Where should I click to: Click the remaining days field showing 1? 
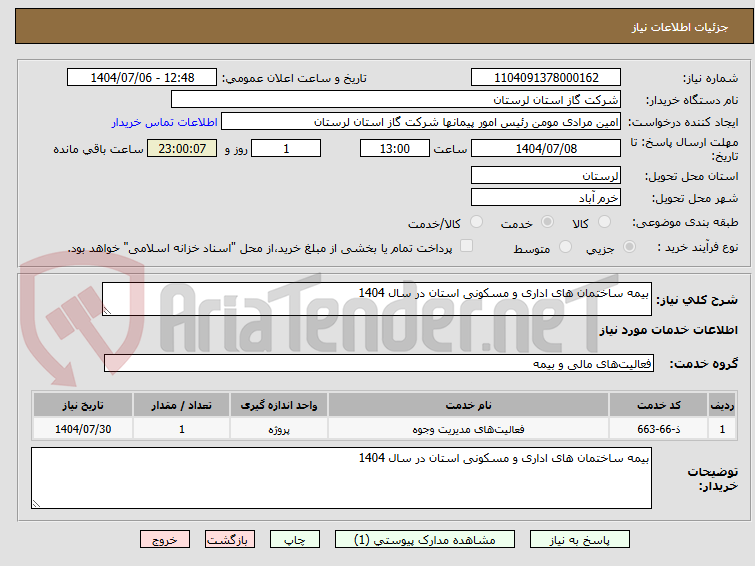coord(286,148)
